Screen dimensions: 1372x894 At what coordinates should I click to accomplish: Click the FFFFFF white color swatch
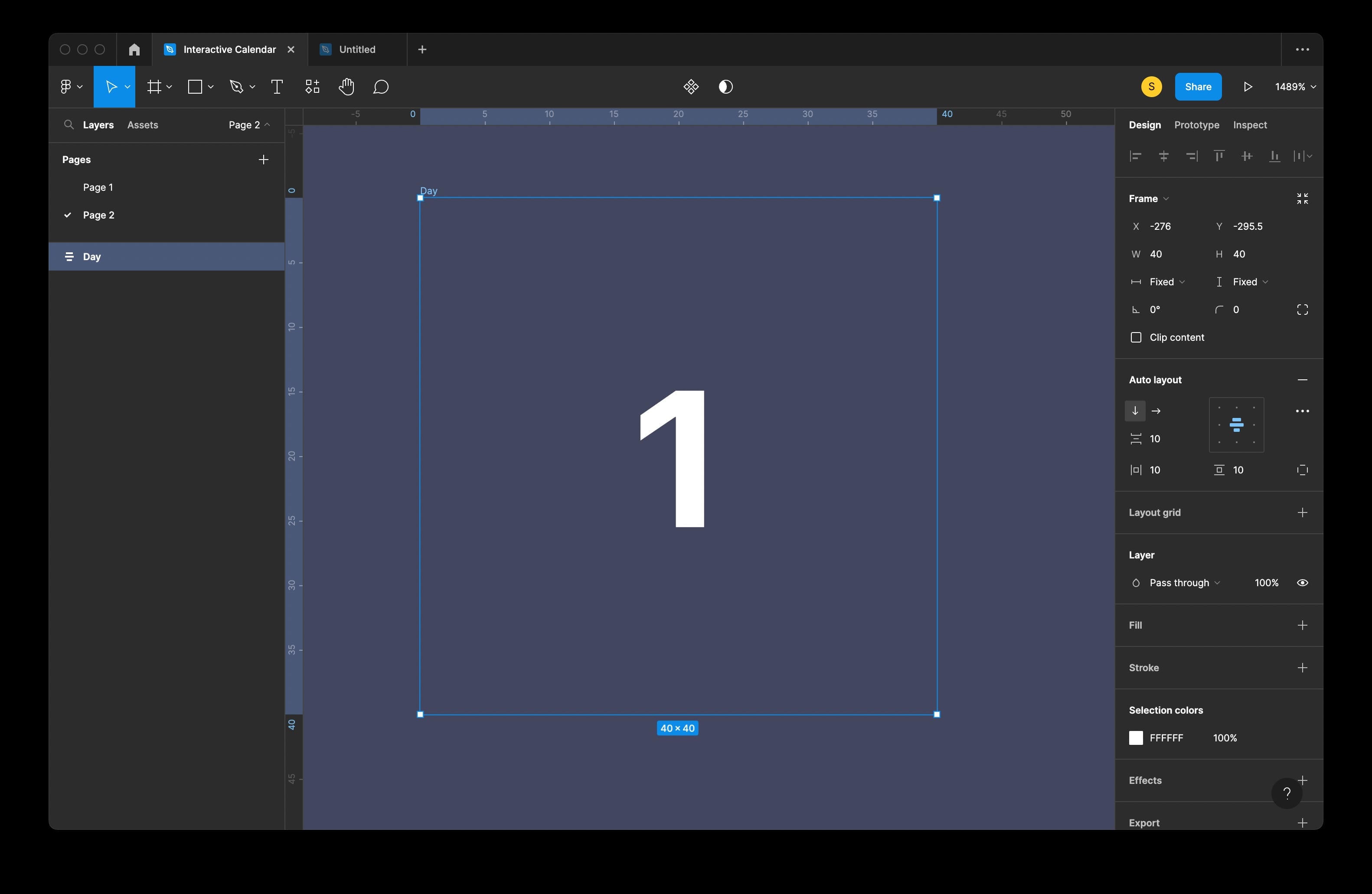(1136, 738)
